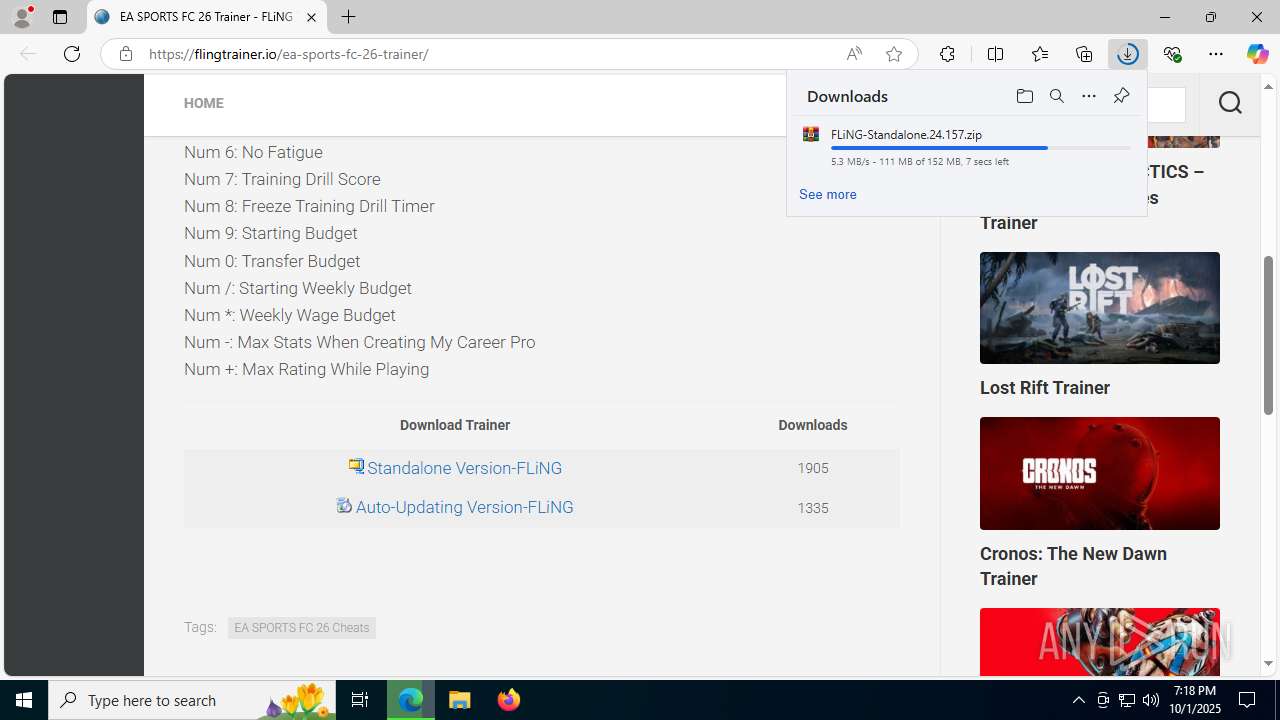Viewport: 1280px width, 720px height.
Task: Click download count 1905
Action: [x=812, y=468]
